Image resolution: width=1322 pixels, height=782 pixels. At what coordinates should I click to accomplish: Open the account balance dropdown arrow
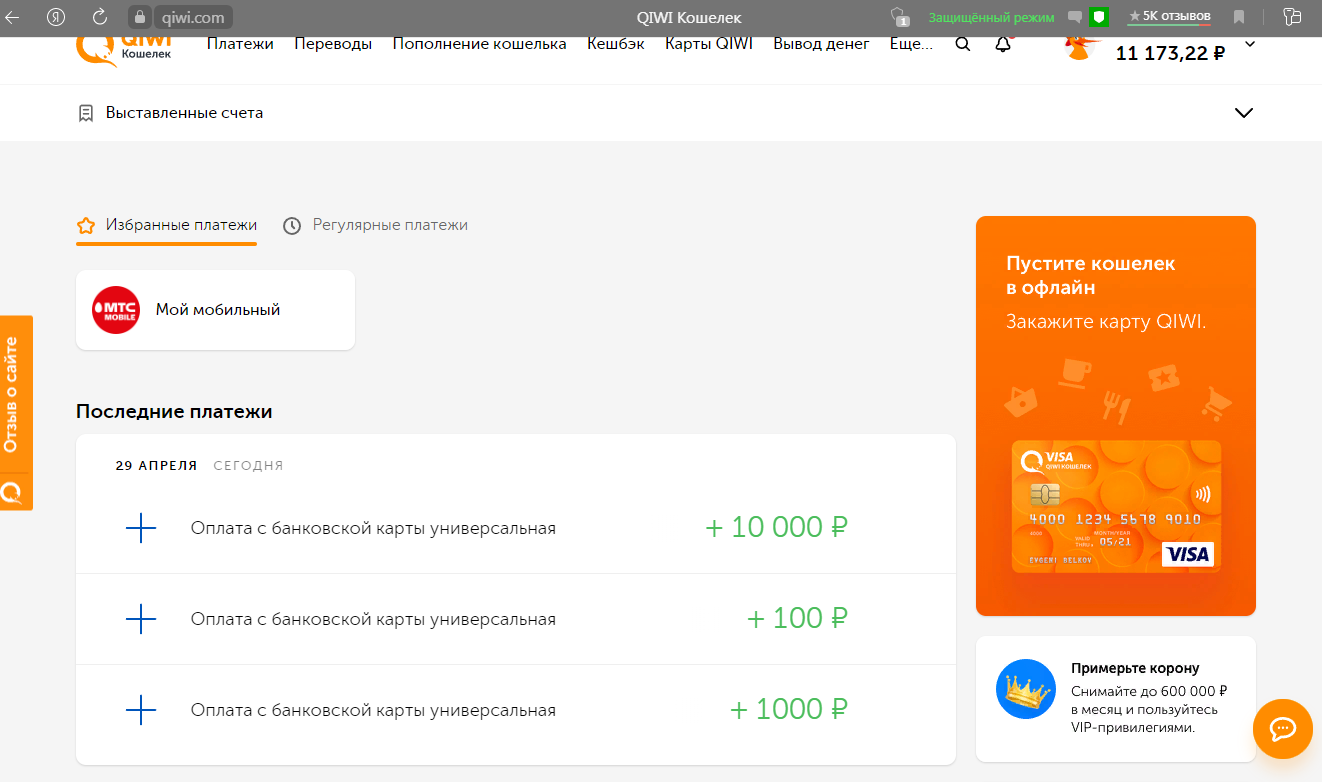(x=1250, y=45)
